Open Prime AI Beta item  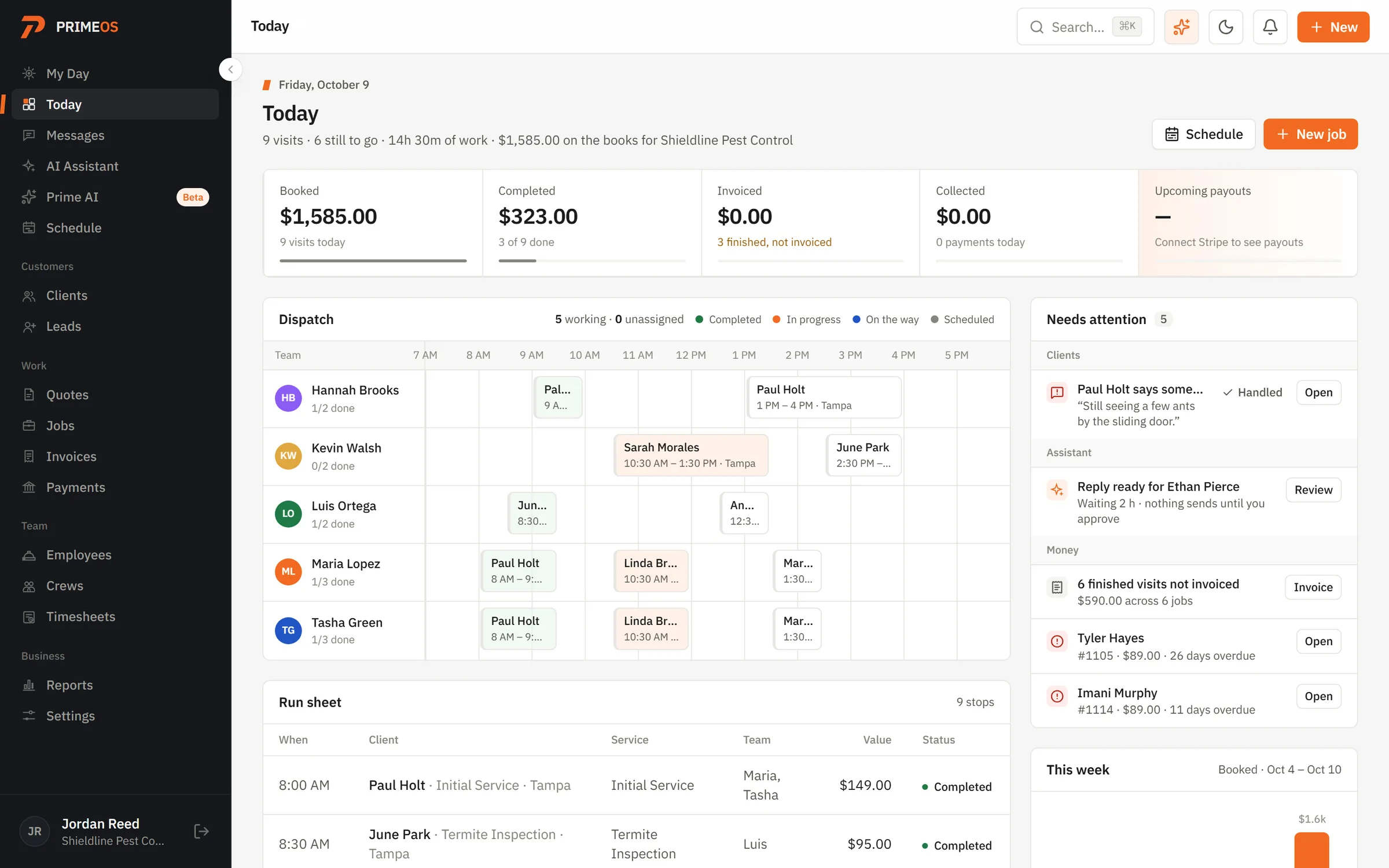(115, 197)
